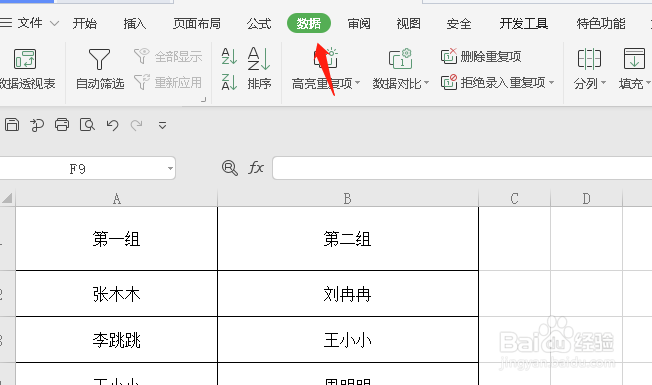Image resolution: width=652 pixels, height=385 pixels.
Task: Open the 特色功能 tab
Action: [x=601, y=23]
